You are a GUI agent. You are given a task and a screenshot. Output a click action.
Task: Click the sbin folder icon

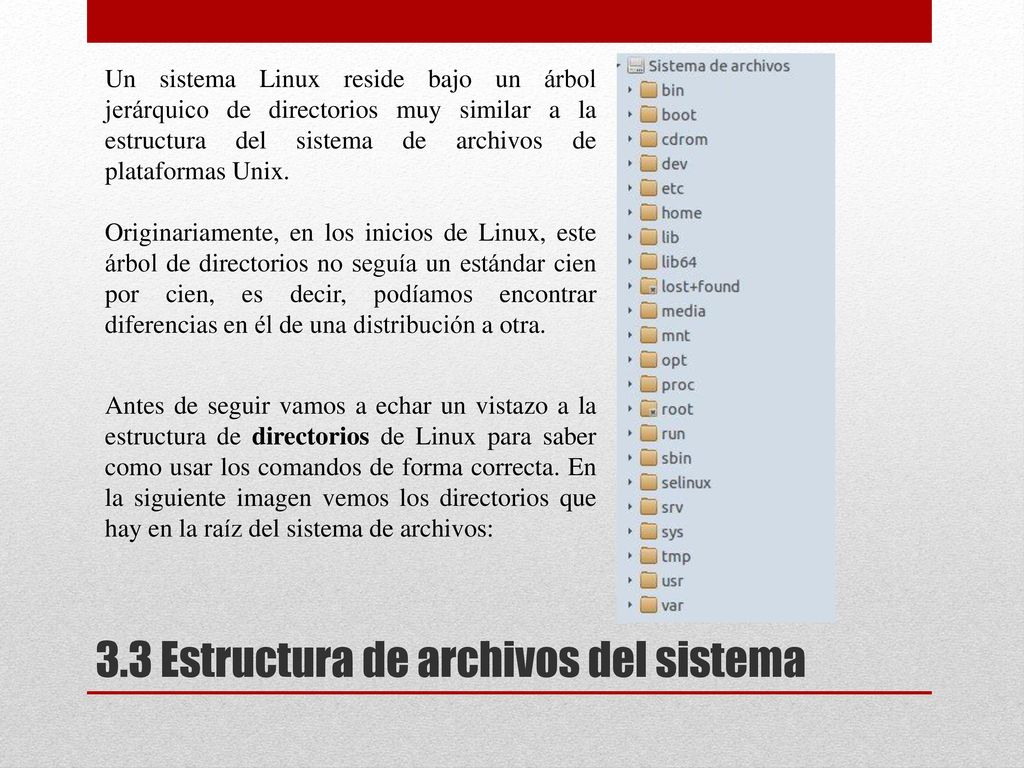[x=648, y=458]
